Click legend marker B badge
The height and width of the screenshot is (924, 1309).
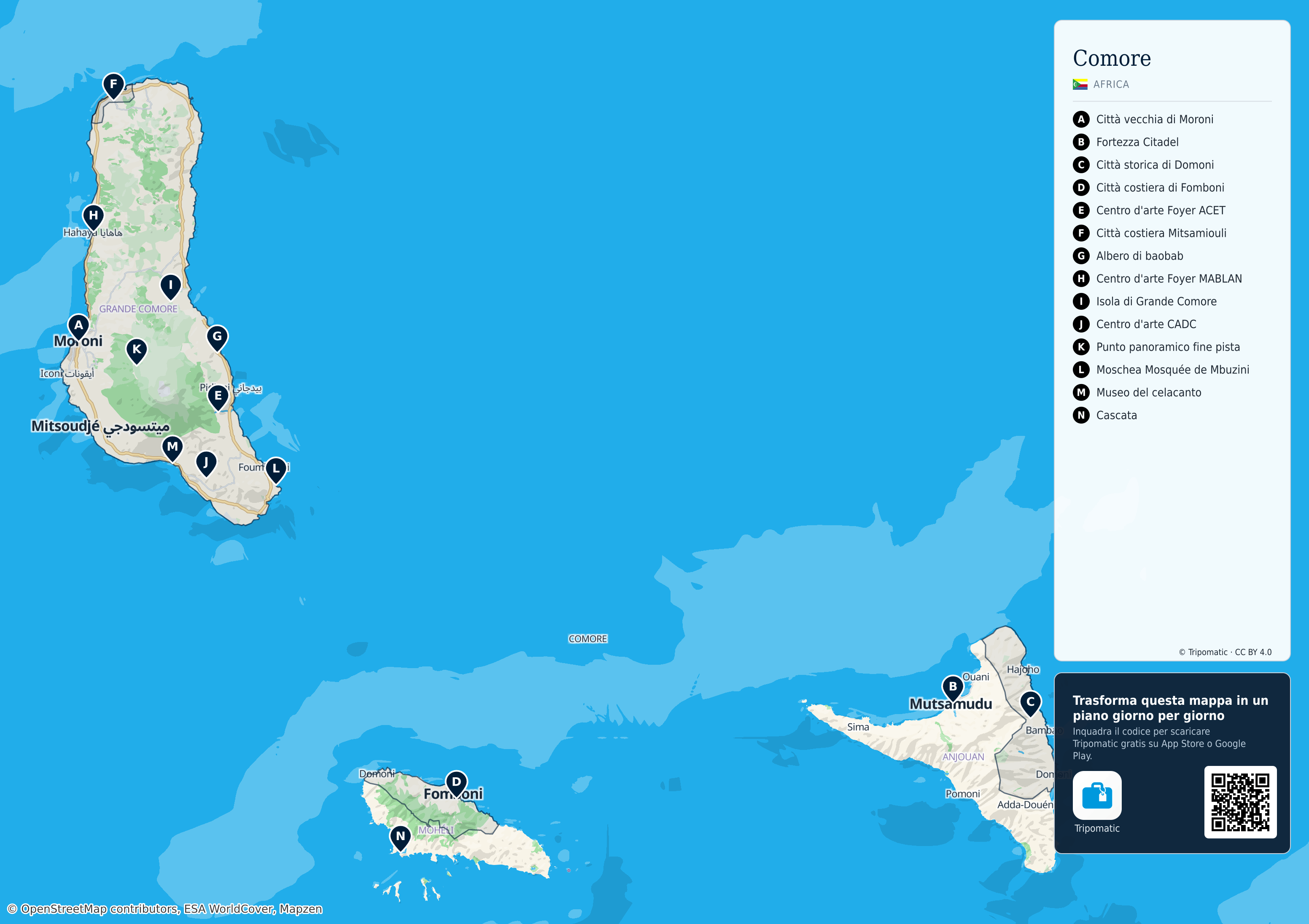1081,142
